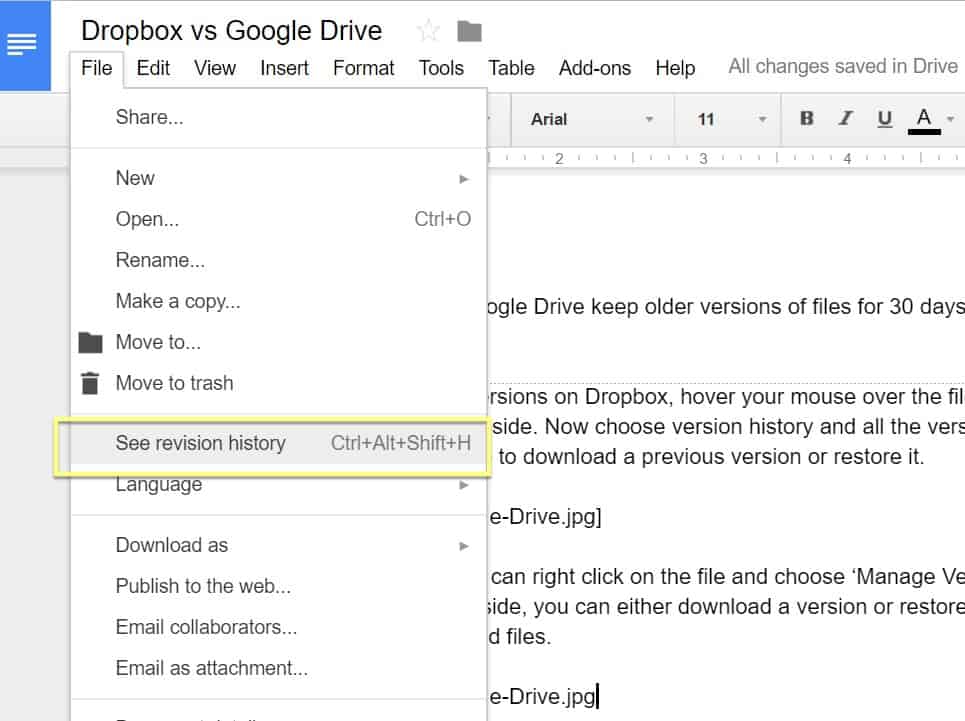The height and width of the screenshot is (721, 965).
Task: Open the text color picker icon
Action: pyautogui.click(x=925, y=118)
